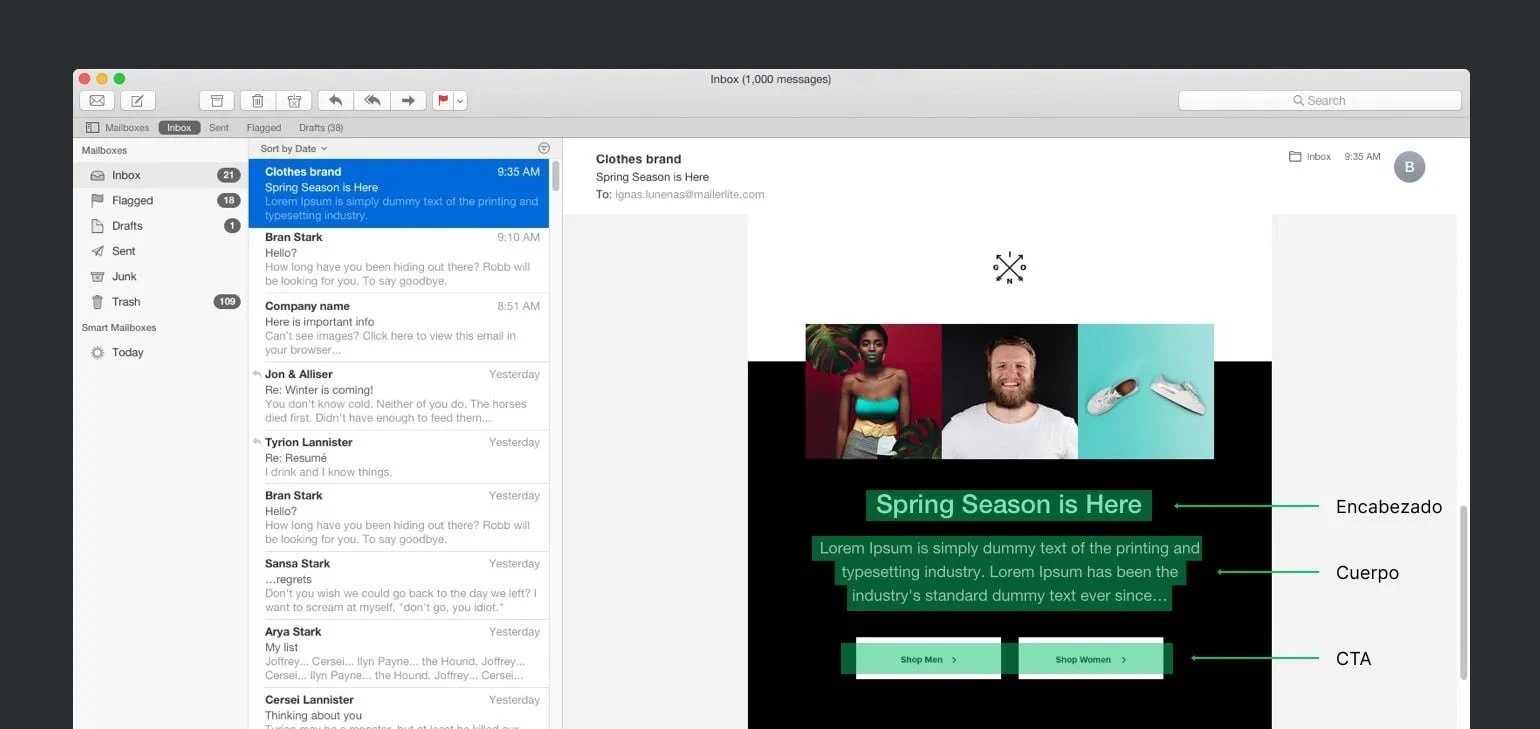The height and width of the screenshot is (729, 1540).
Task: Open Trash mailbox in sidebar
Action: pyautogui.click(x=160, y=302)
